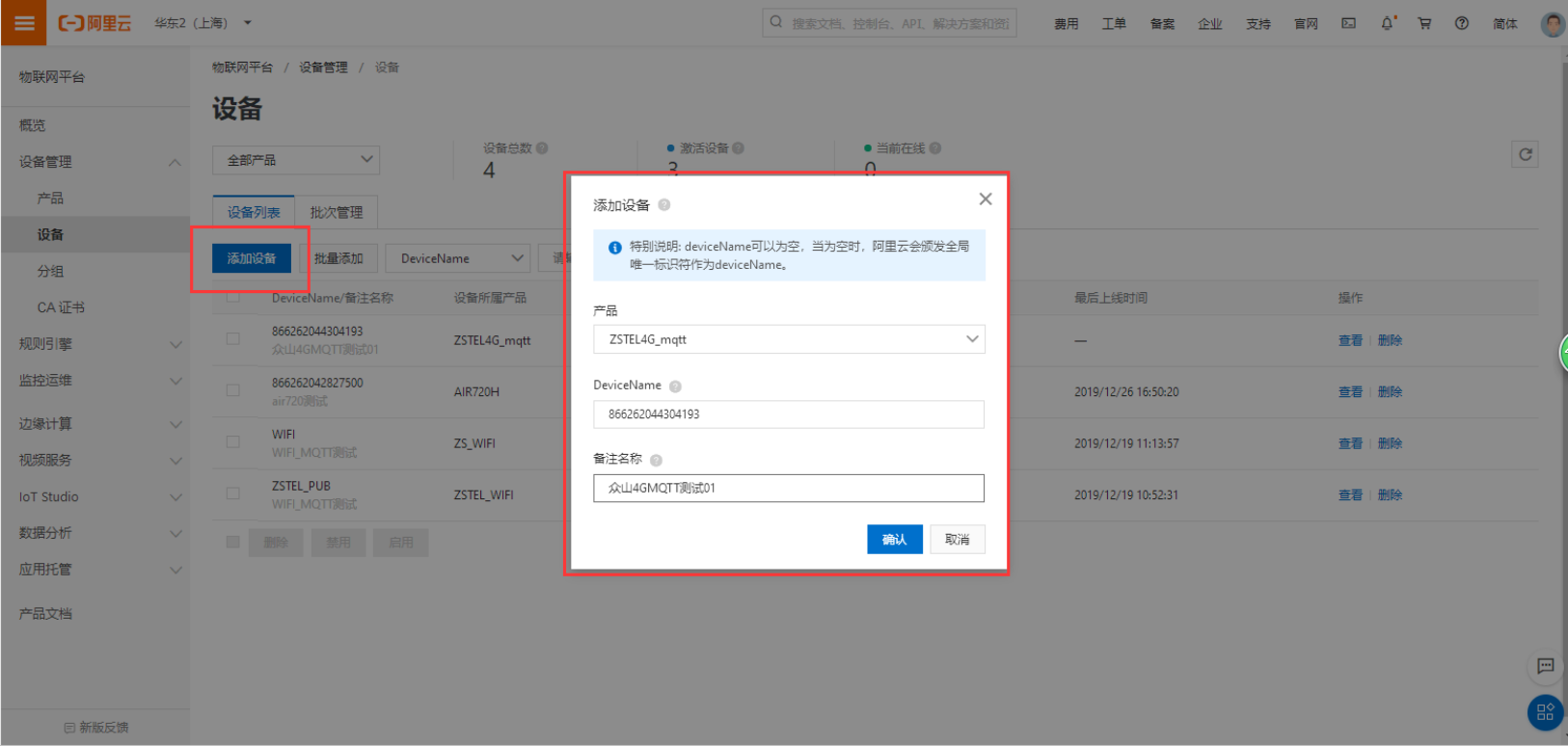Check the notification bell
Image resolution: width=1568 pixels, height=746 pixels.
click(x=1388, y=23)
